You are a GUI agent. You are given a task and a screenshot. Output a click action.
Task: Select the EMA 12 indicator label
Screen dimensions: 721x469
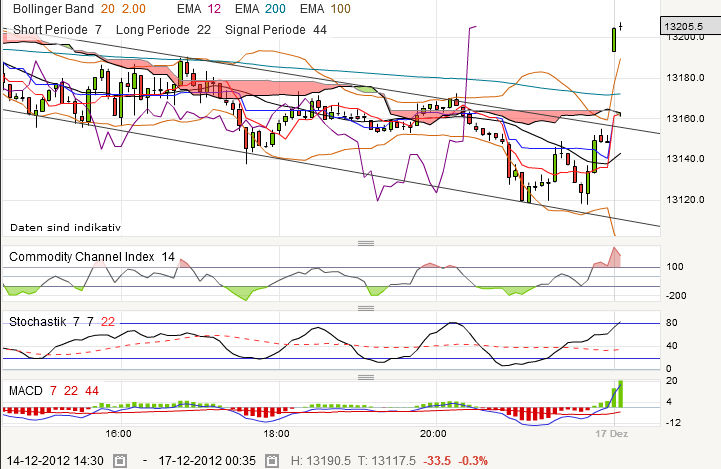(x=199, y=9)
